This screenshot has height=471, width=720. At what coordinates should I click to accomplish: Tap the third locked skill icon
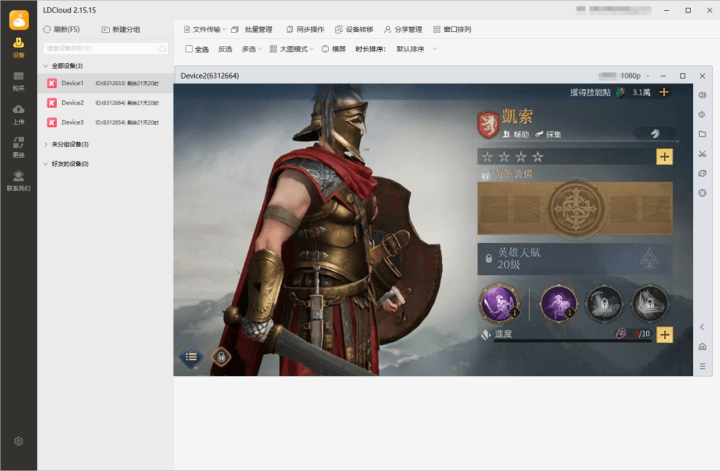point(604,303)
